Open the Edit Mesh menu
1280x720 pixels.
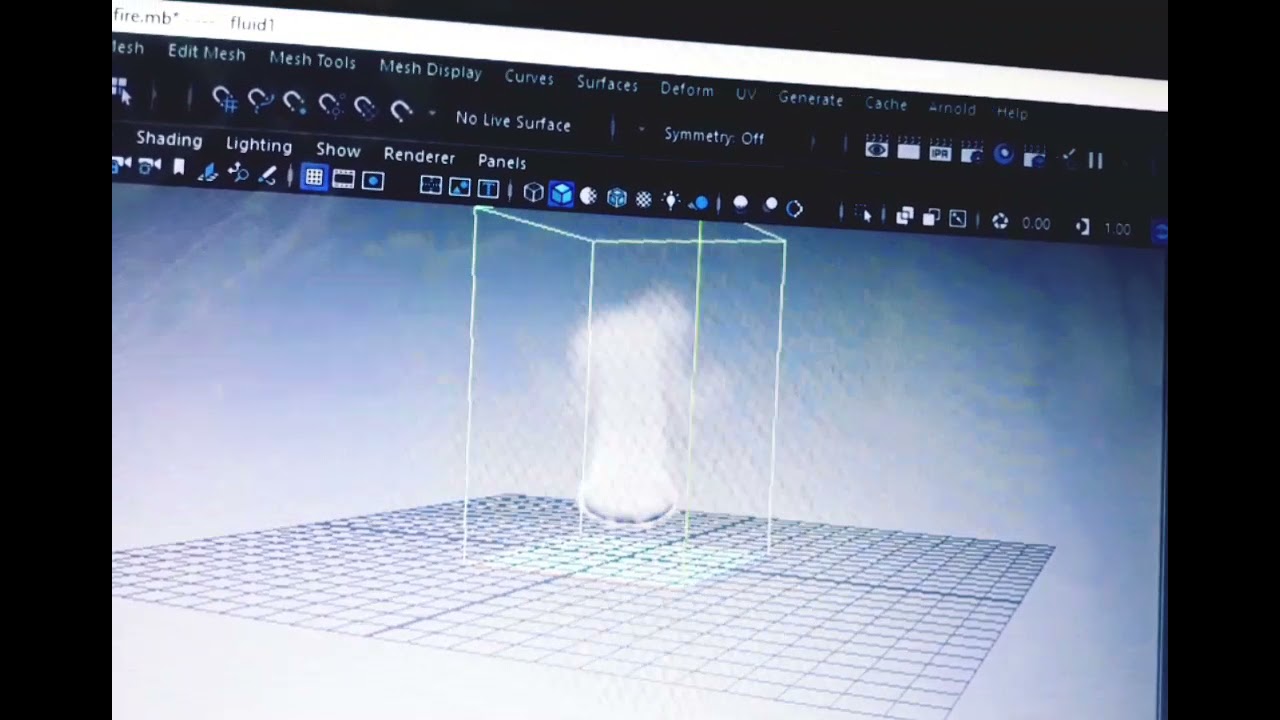pos(206,53)
